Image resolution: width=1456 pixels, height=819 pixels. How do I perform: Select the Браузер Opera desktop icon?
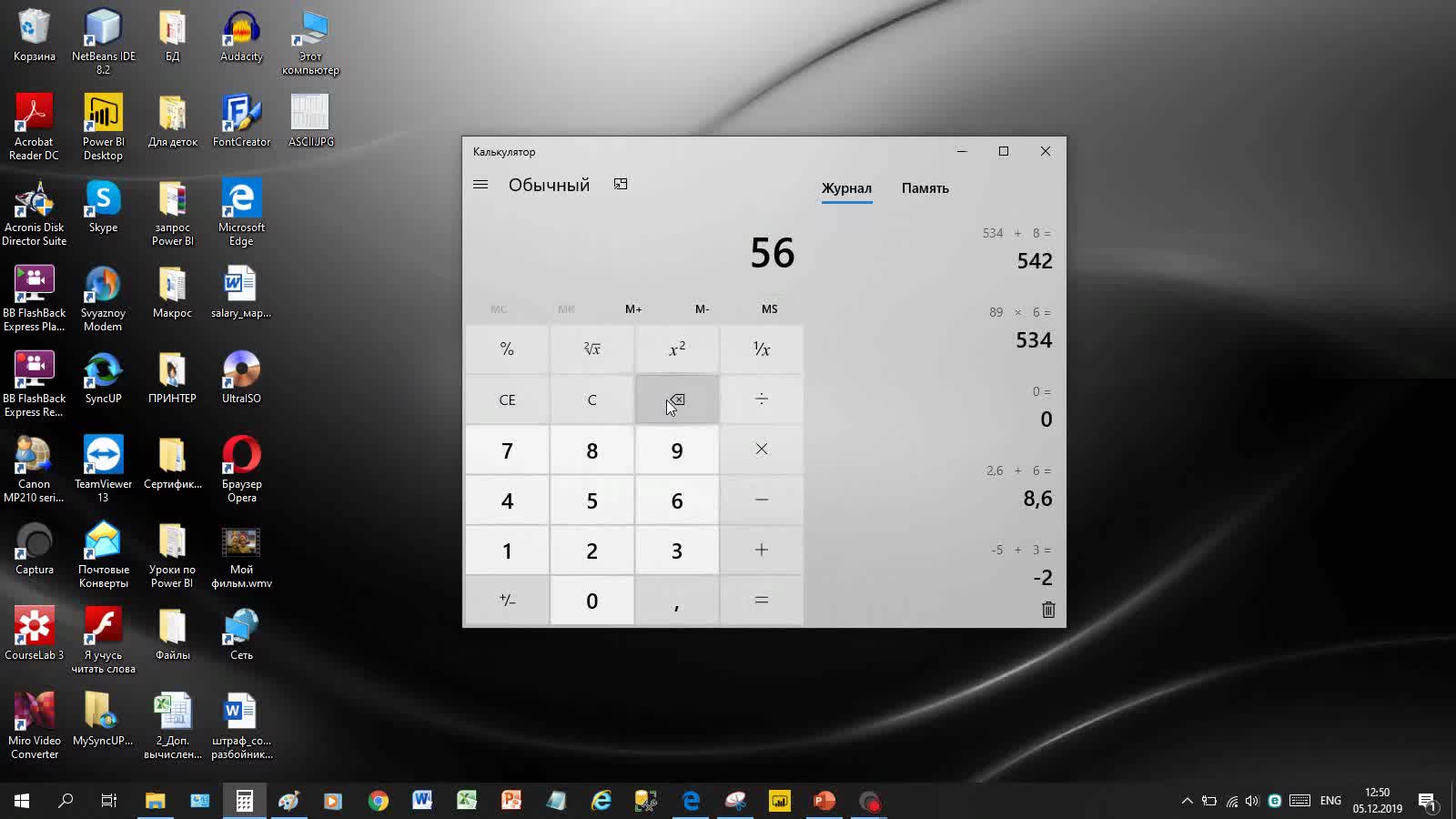point(241,470)
